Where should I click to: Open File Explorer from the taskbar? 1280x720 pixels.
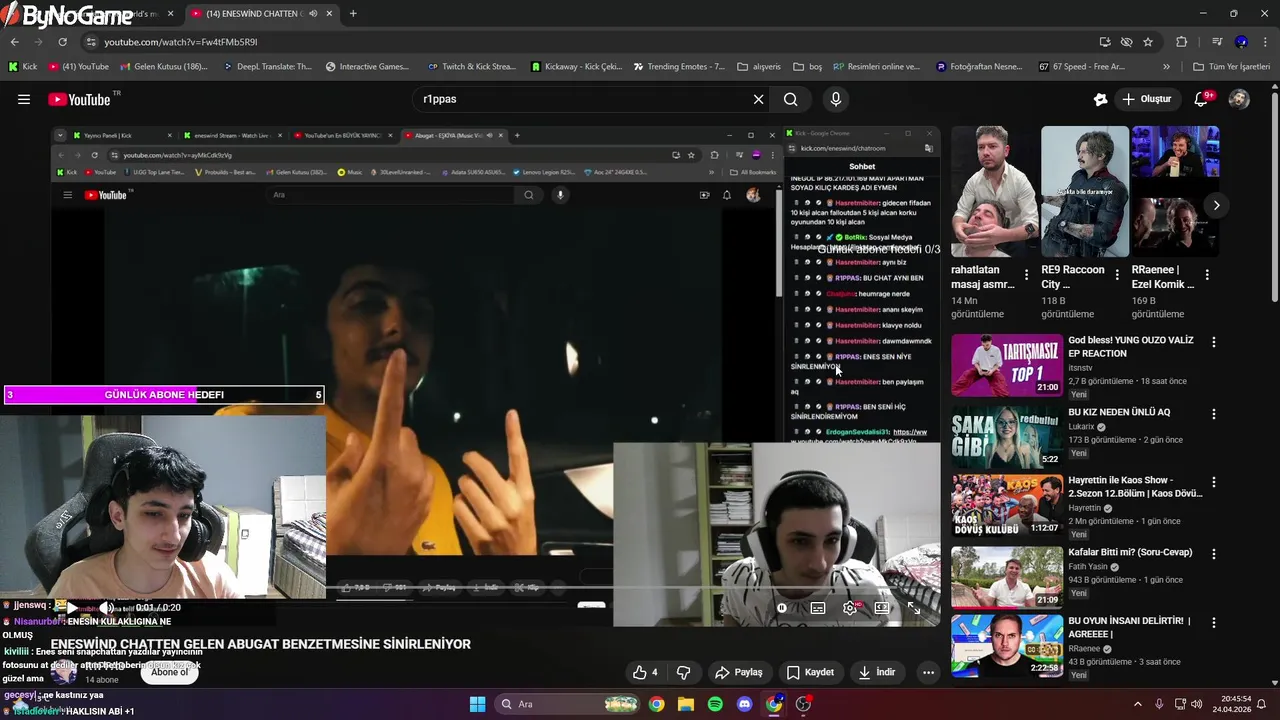[686, 704]
